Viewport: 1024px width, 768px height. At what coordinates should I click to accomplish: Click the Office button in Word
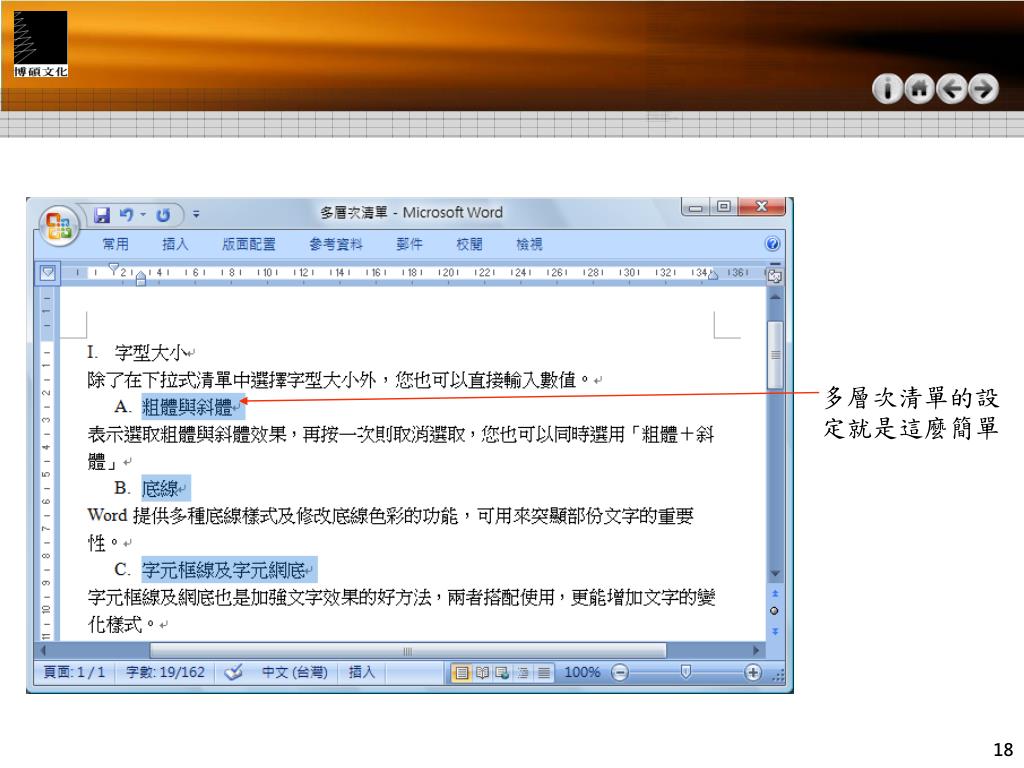point(58,225)
